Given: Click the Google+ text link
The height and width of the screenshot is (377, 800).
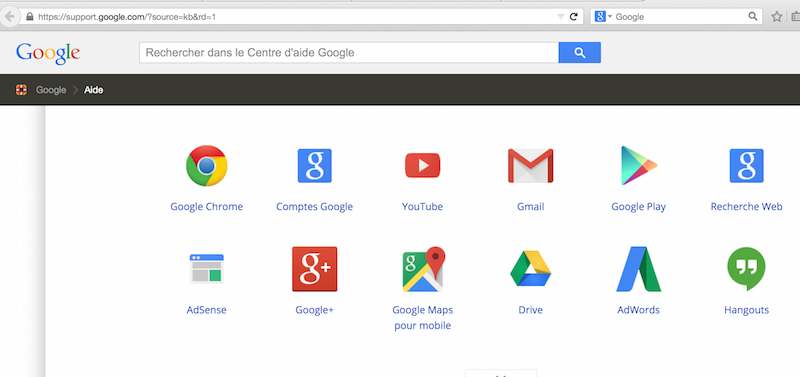Looking at the screenshot, I should coord(314,310).
